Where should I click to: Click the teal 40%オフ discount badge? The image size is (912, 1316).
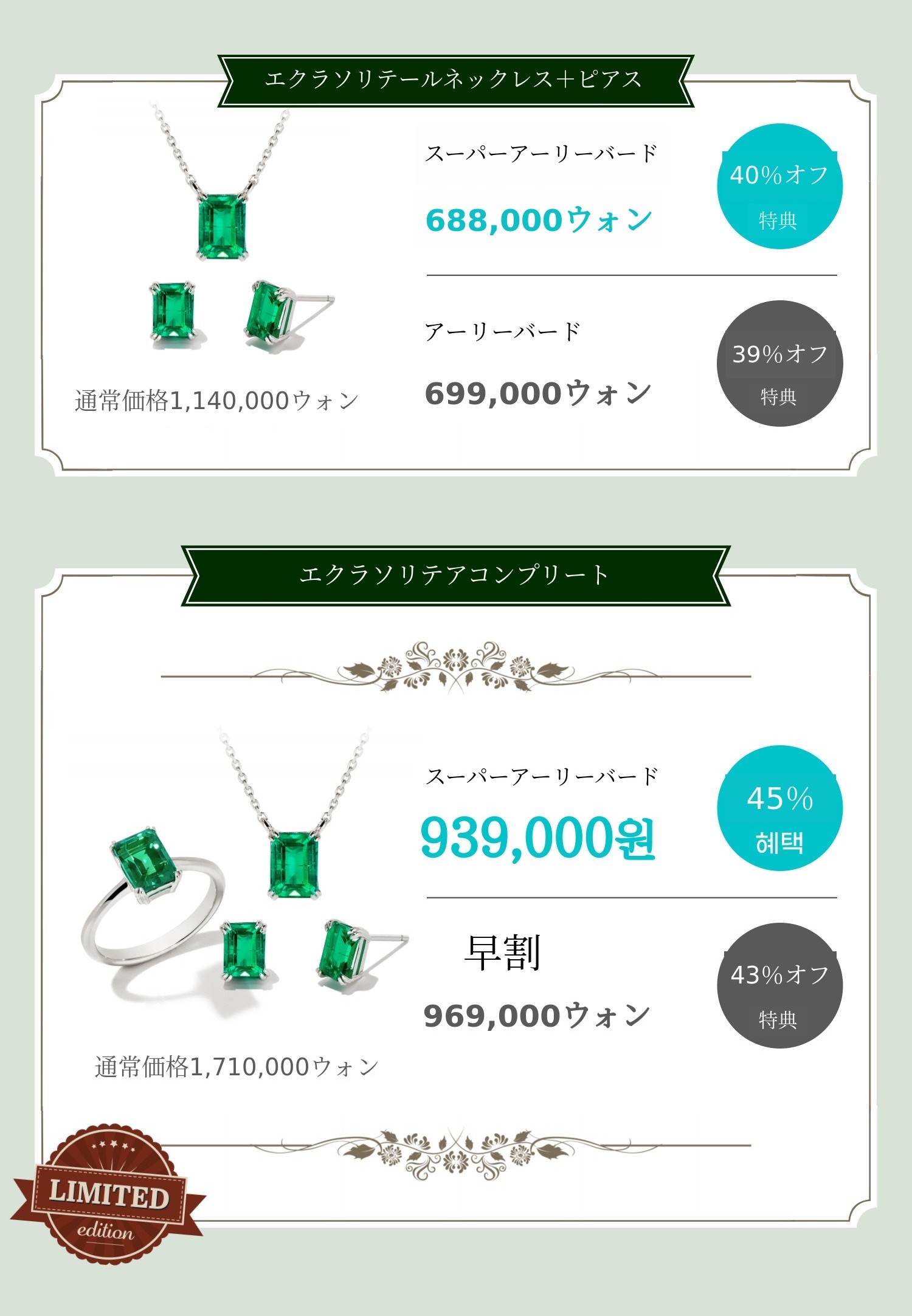pos(779,187)
